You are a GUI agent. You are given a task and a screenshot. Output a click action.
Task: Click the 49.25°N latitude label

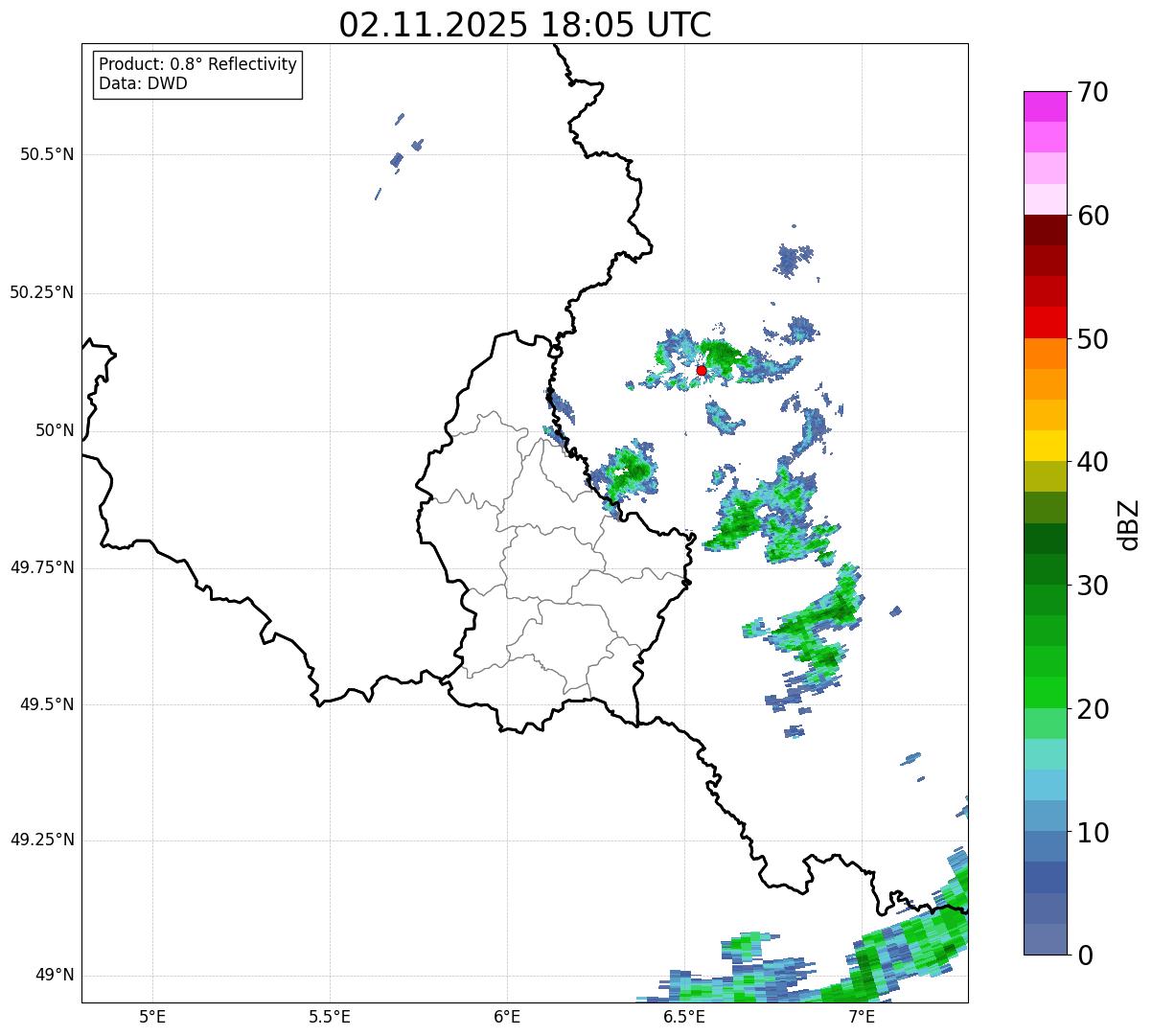[x=42, y=840]
